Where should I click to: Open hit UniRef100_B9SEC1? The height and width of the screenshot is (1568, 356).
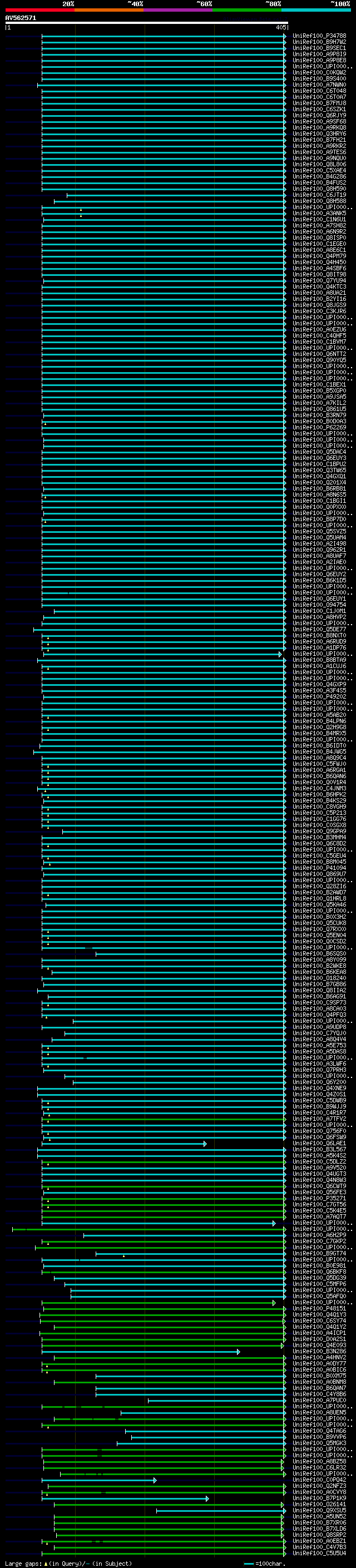(x=319, y=48)
